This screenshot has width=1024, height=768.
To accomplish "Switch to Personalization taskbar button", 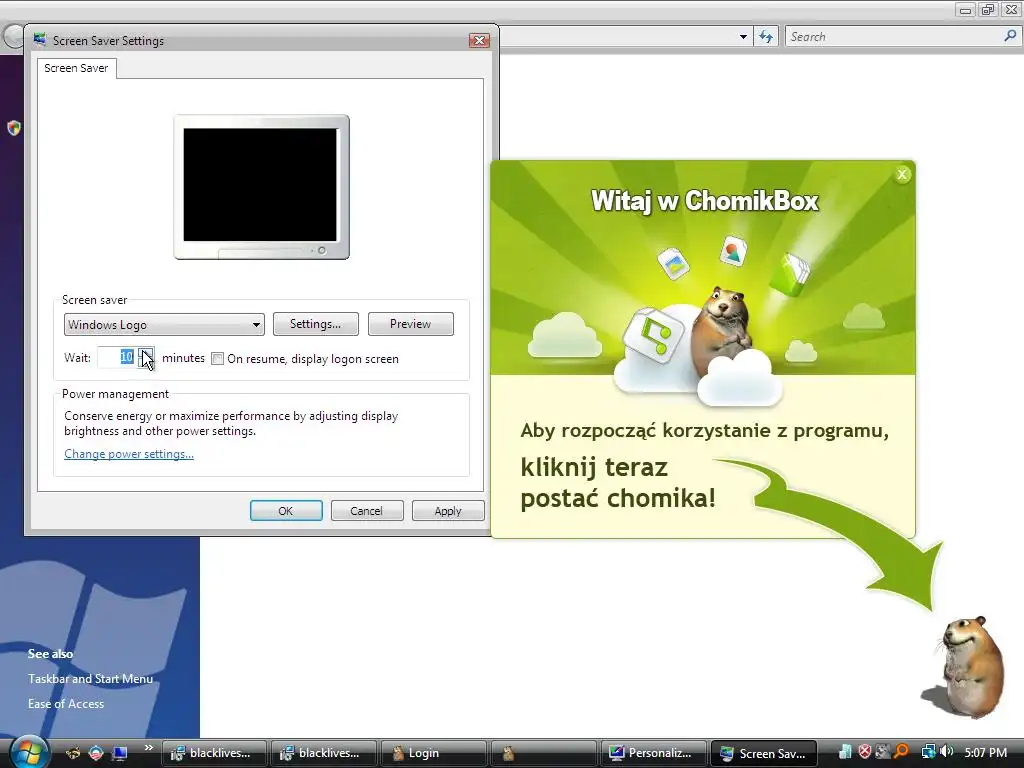I will pos(654,753).
